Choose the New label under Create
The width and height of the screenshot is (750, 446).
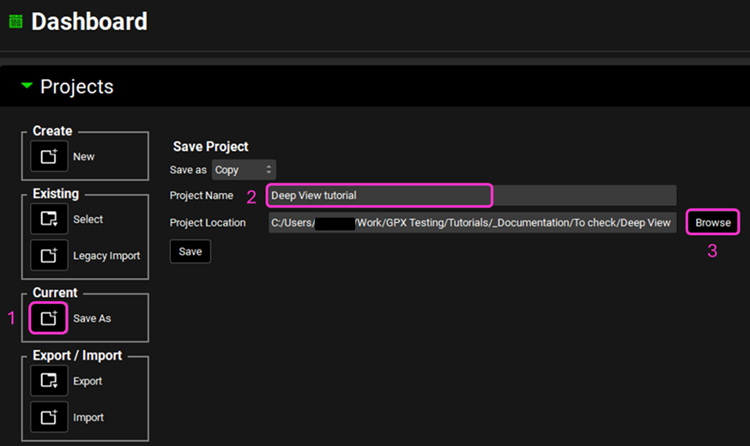84,157
